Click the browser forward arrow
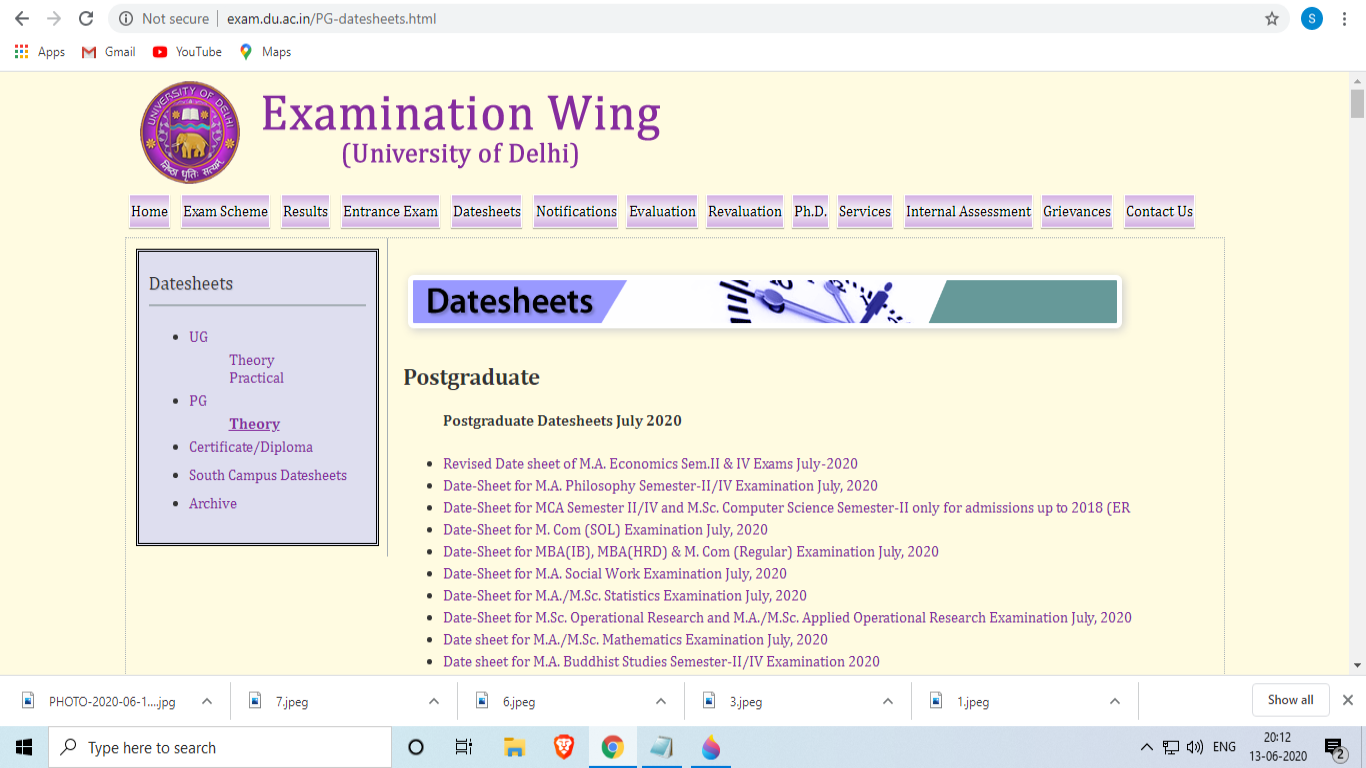1366x768 pixels. click(x=54, y=19)
